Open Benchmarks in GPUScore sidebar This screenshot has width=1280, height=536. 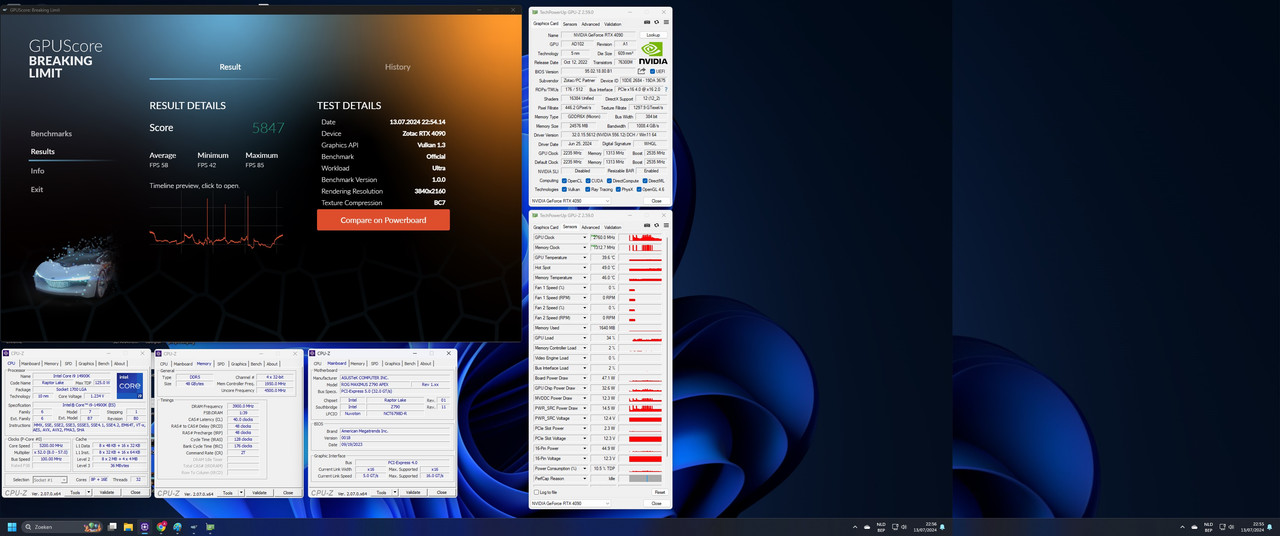tap(51, 133)
